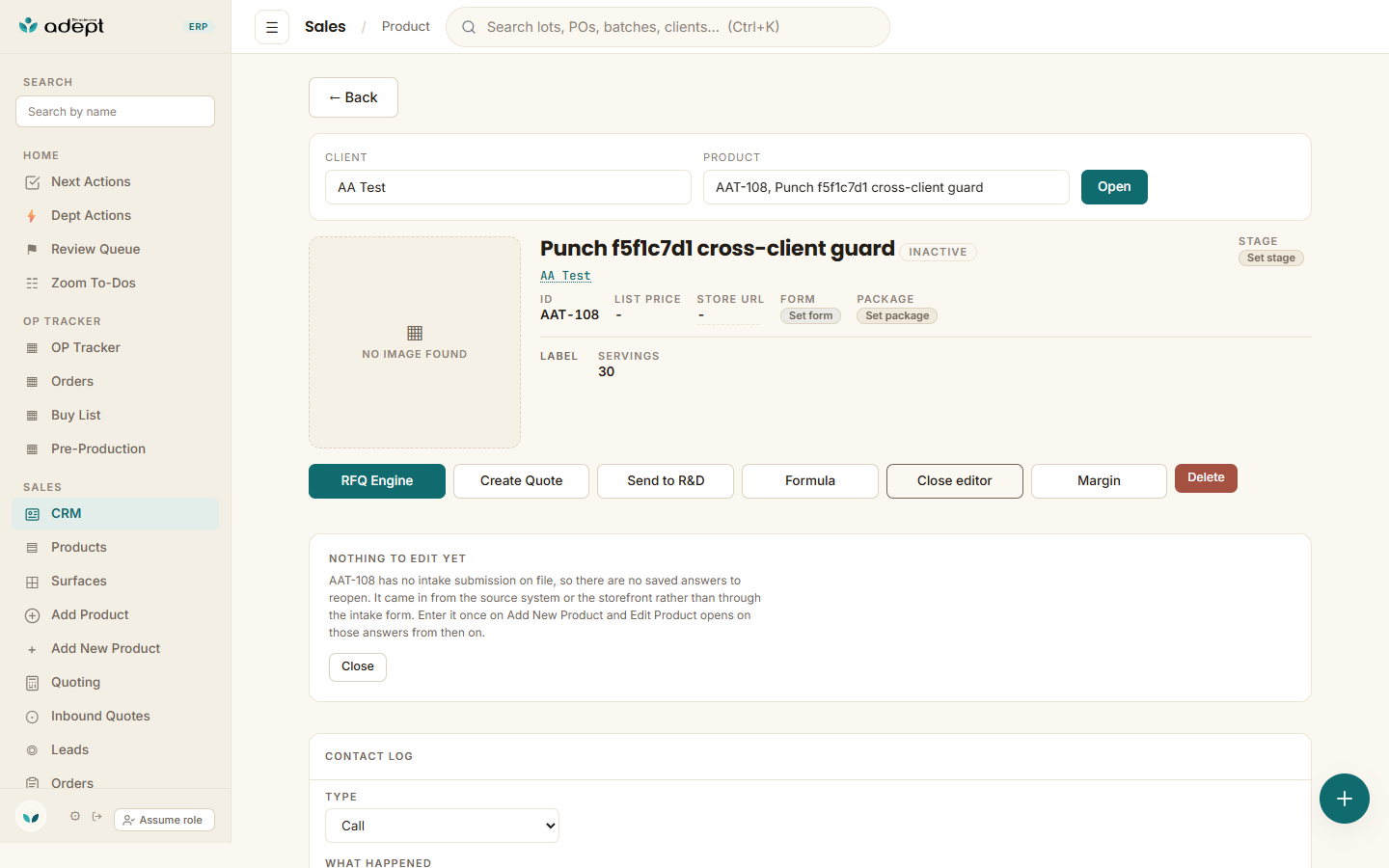Click the floating plus button
This screenshot has height=868, width=1389.
(1345, 799)
